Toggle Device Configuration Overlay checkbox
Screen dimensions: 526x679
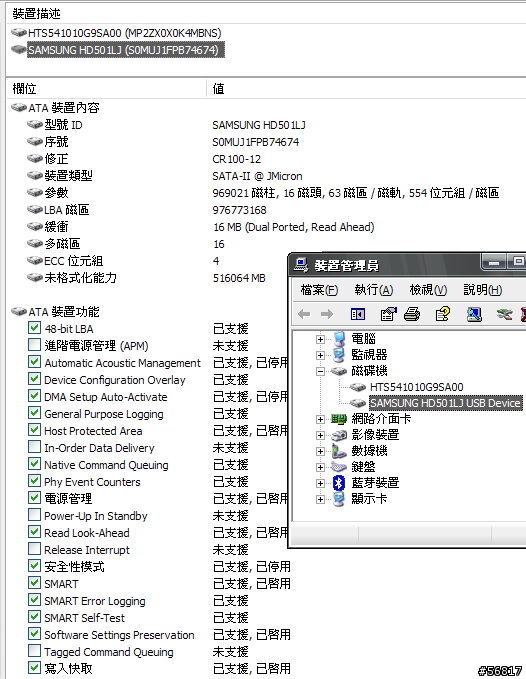34,378
